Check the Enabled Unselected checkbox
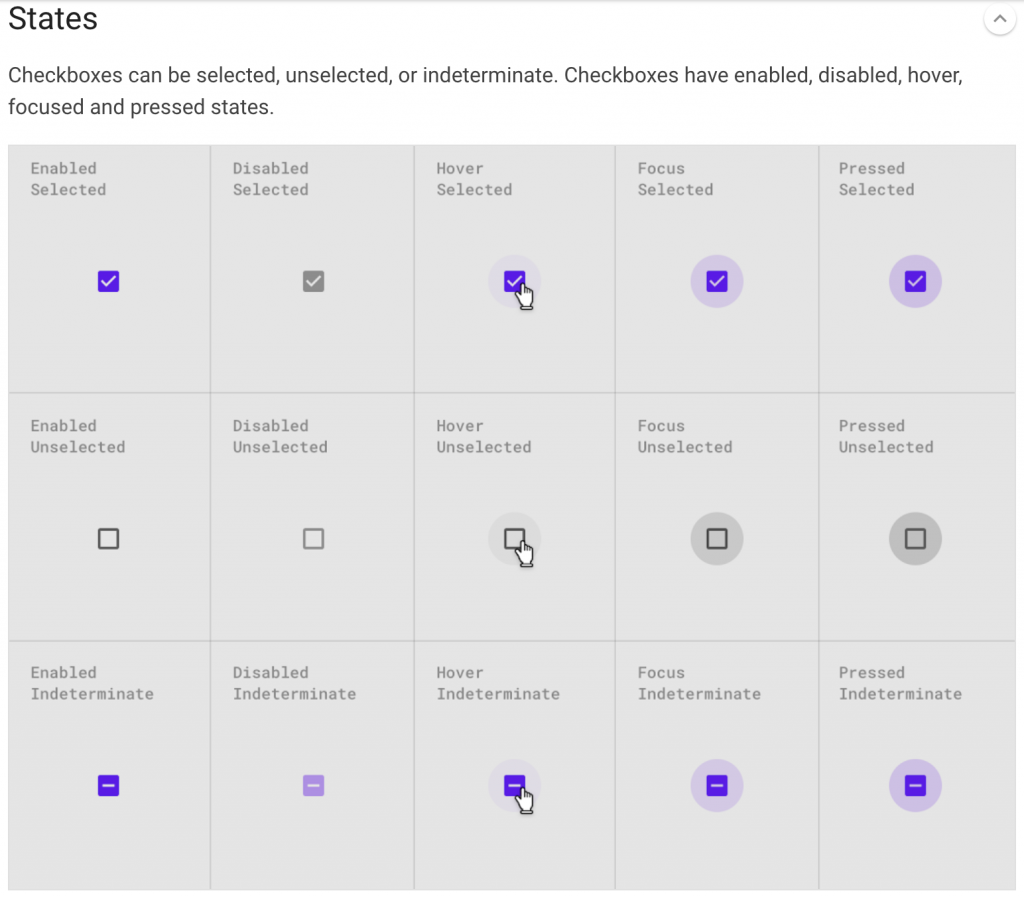The width and height of the screenshot is (1024, 897). [108, 539]
